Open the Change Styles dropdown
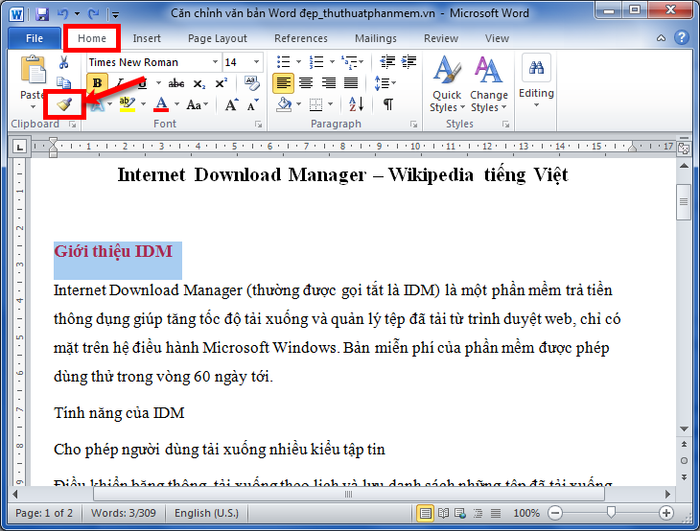The width and height of the screenshot is (700, 531). [x=489, y=84]
